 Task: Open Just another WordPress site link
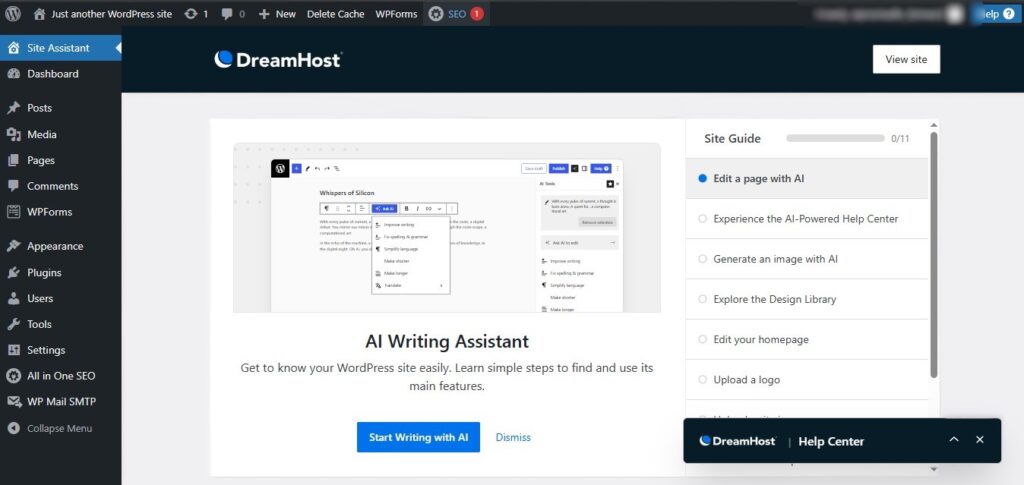tap(112, 14)
